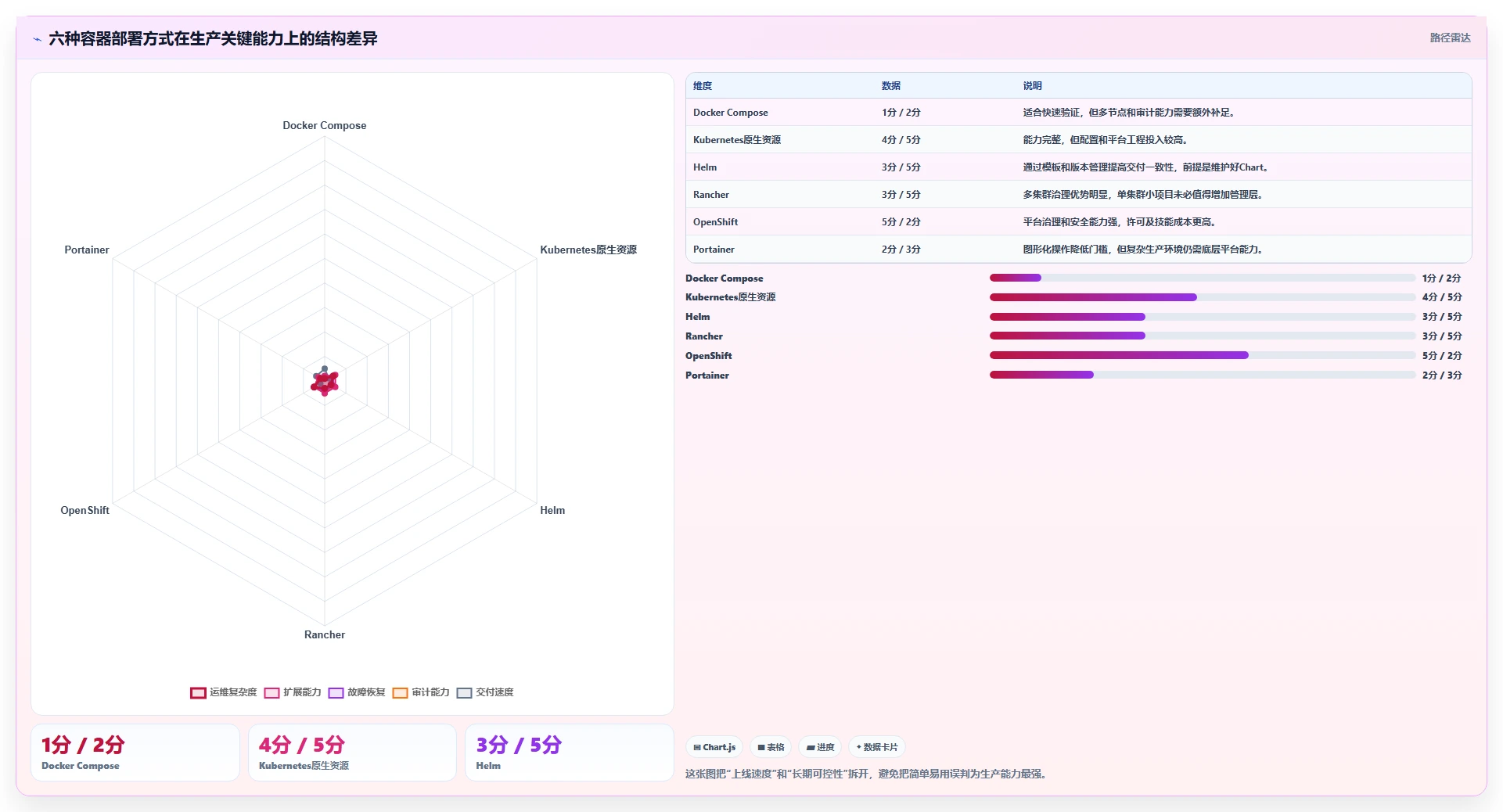
Task: Click the 路径雷达 label in header
Action: point(1450,38)
